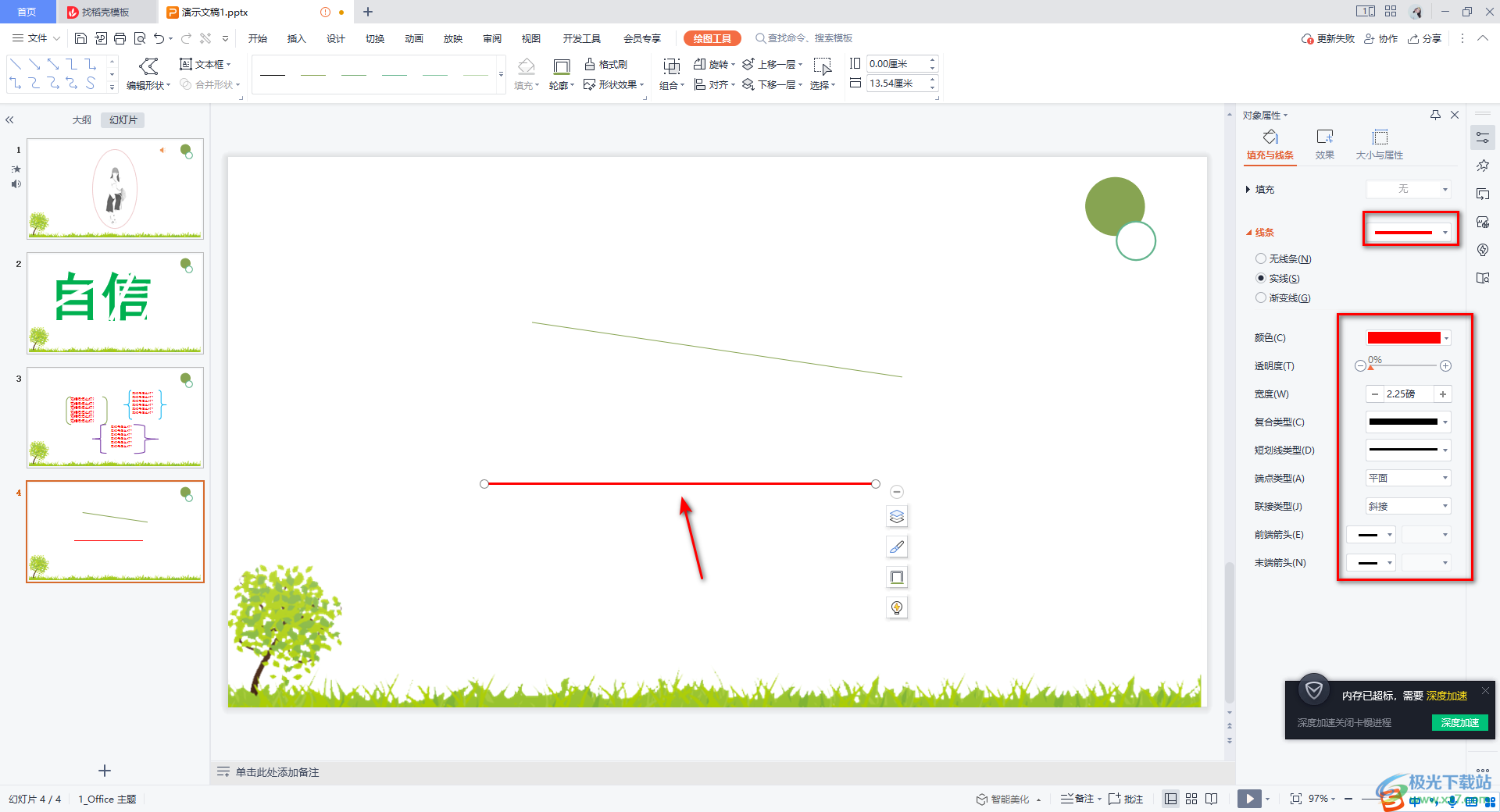Switch to slide sorter view icon

[1191, 799]
